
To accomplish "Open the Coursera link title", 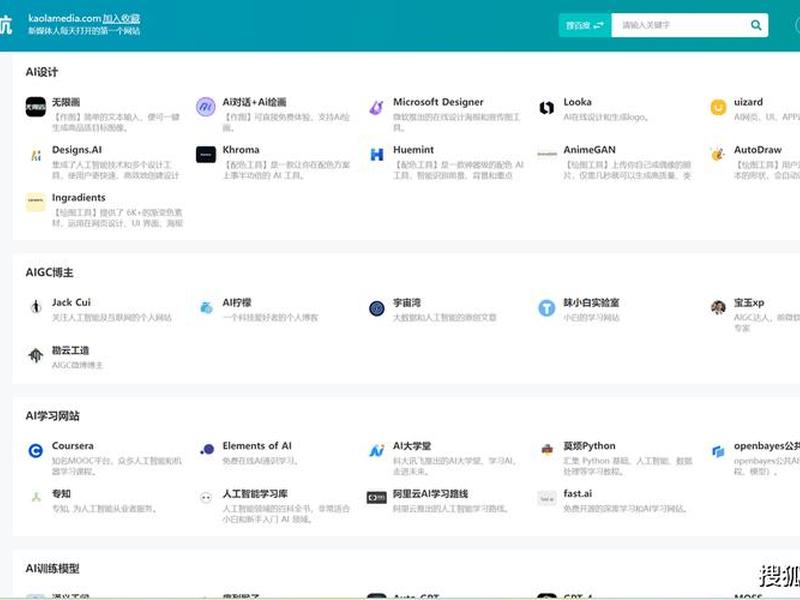I will 72,445.
